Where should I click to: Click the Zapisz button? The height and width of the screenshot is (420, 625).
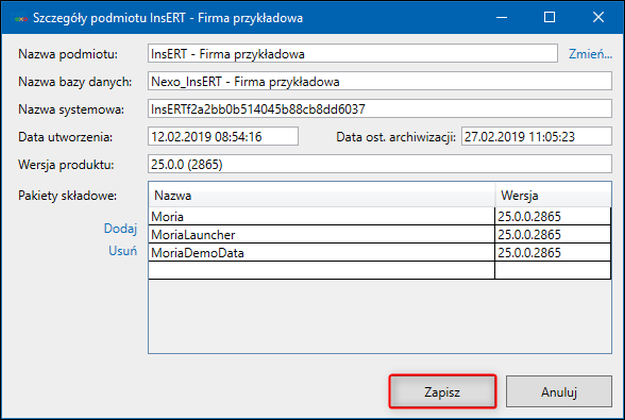(441, 392)
